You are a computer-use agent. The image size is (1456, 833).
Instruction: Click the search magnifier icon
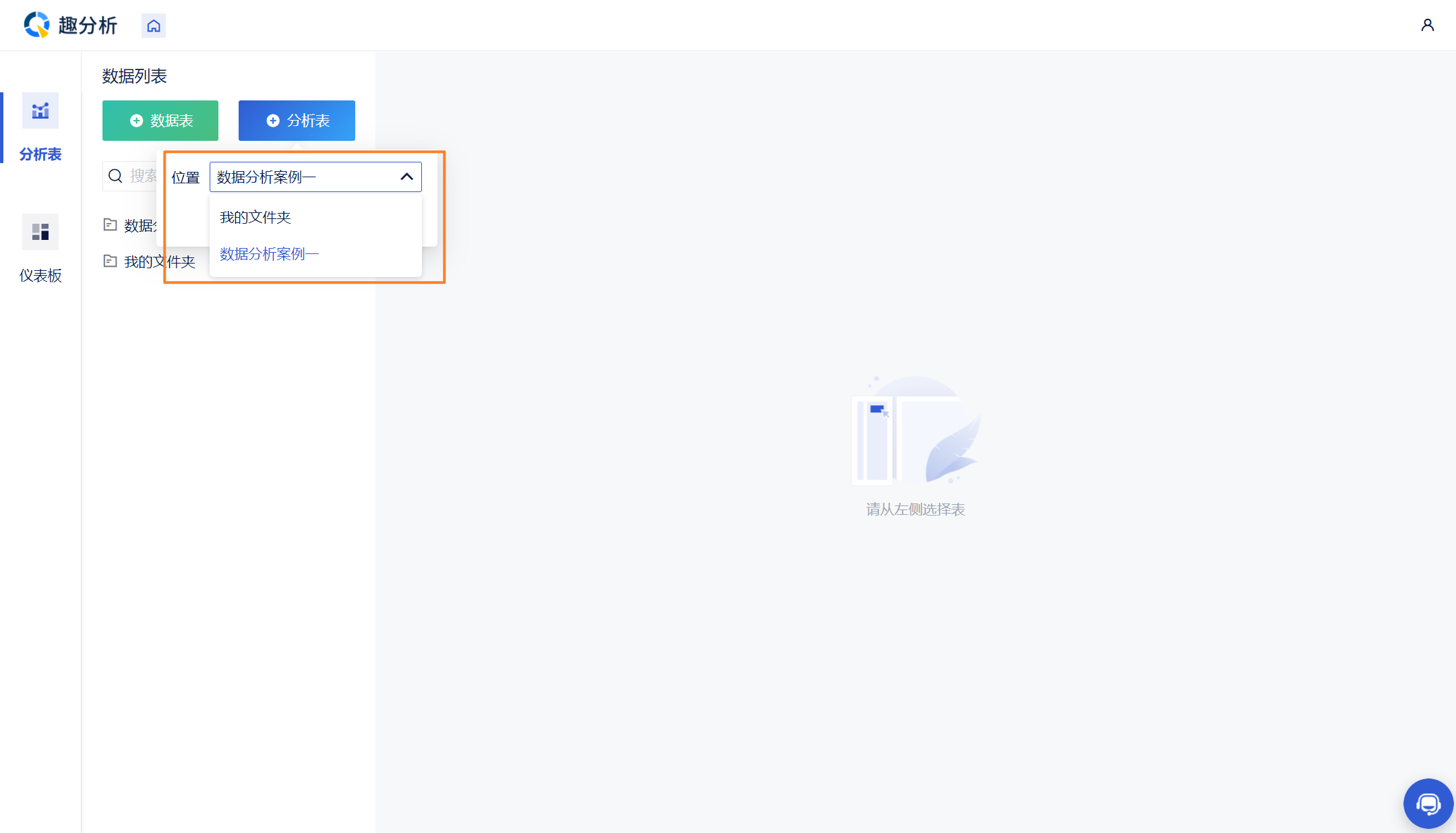[x=115, y=176]
